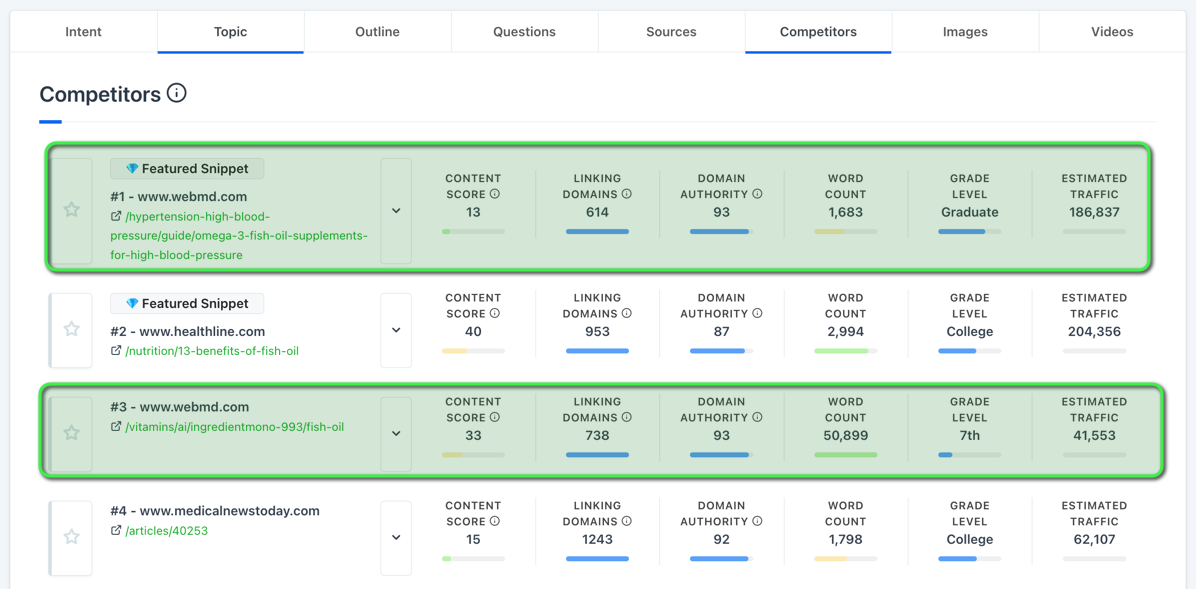Click external link icon for /articles/40253
Image resolution: width=1196 pixels, height=589 pixels.
(x=116, y=530)
